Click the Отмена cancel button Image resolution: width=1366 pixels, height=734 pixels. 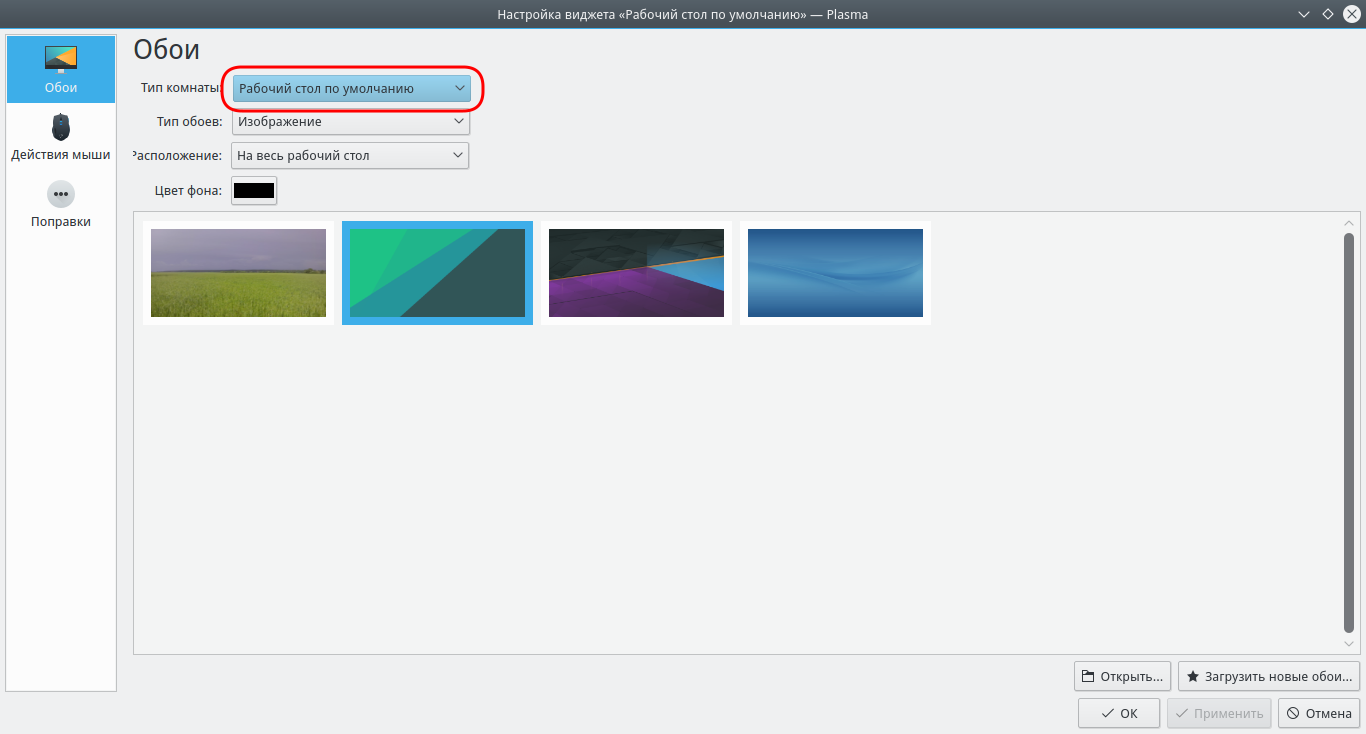(x=1319, y=714)
